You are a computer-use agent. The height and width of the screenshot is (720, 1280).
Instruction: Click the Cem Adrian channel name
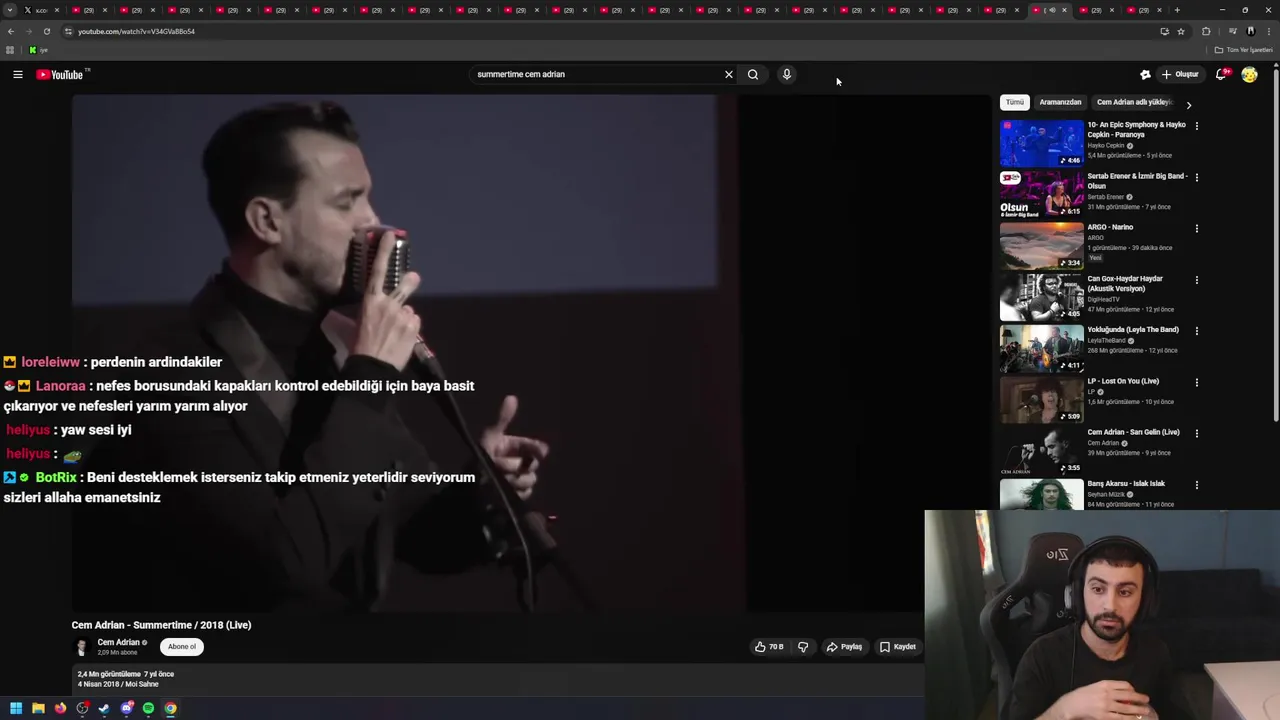(118, 642)
